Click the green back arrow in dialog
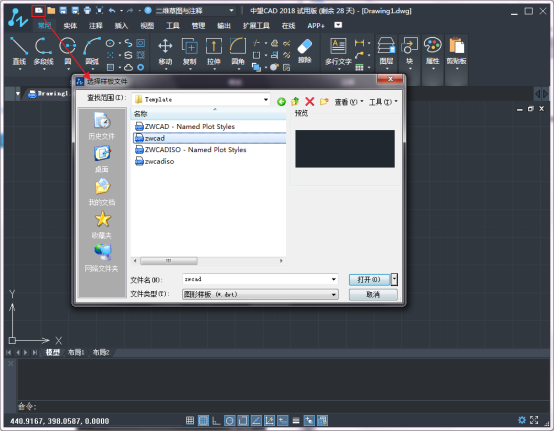Image resolution: width=554 pixels, height=431 pixels. 281,102
